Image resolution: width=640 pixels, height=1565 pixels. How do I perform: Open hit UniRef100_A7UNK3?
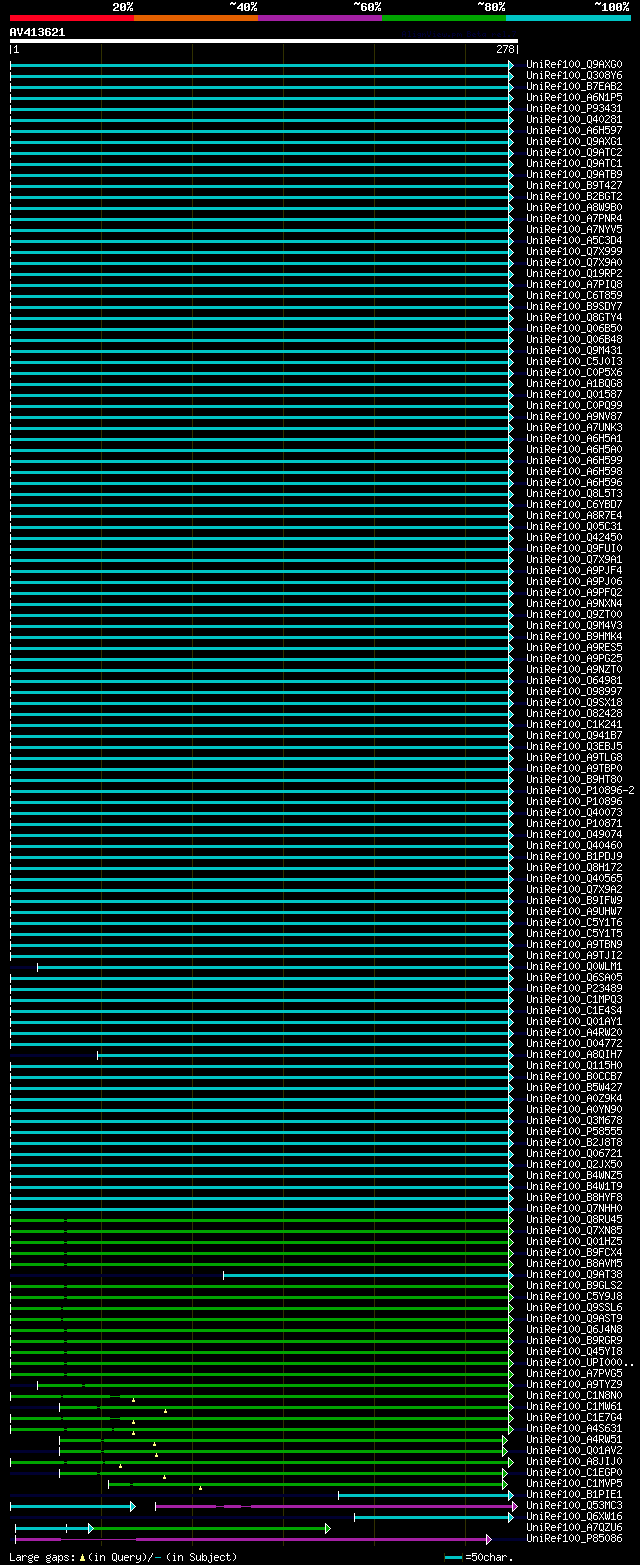point(574,427)
